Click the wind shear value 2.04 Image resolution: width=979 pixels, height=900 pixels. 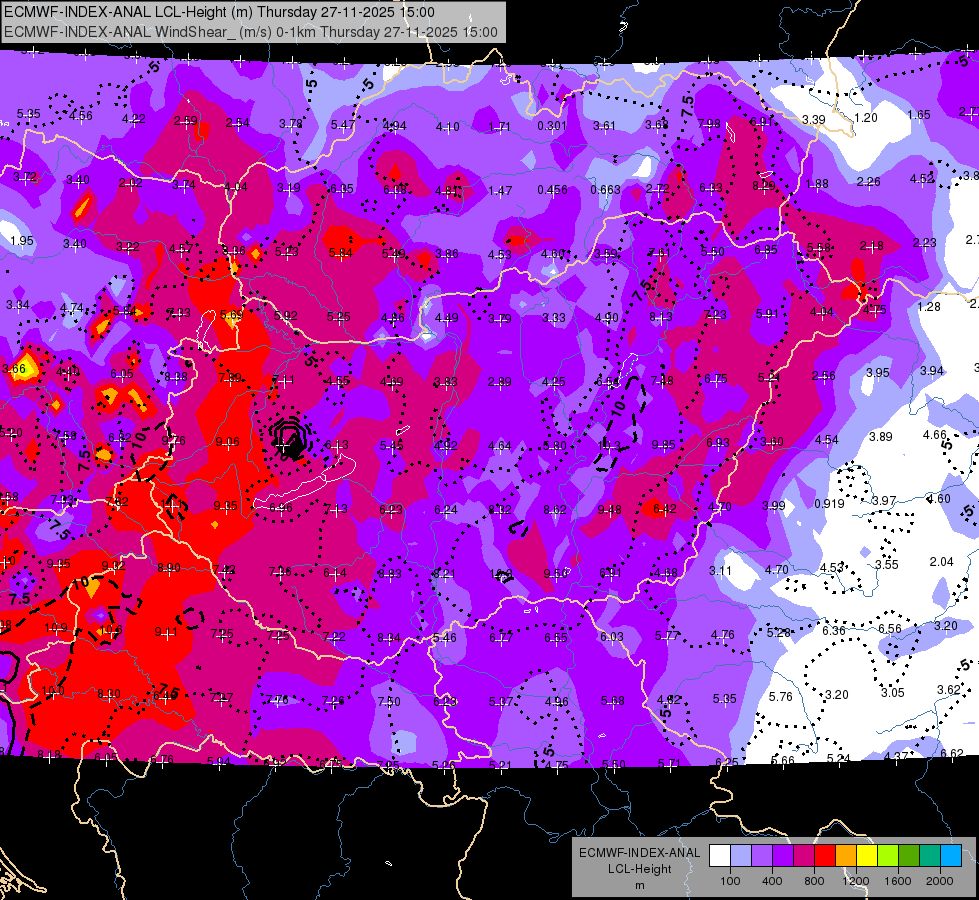pos(941,562)
